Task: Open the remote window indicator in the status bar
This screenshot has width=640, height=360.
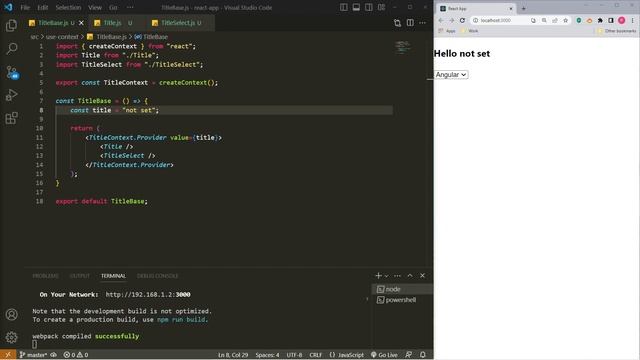Action: click(8, 355)
